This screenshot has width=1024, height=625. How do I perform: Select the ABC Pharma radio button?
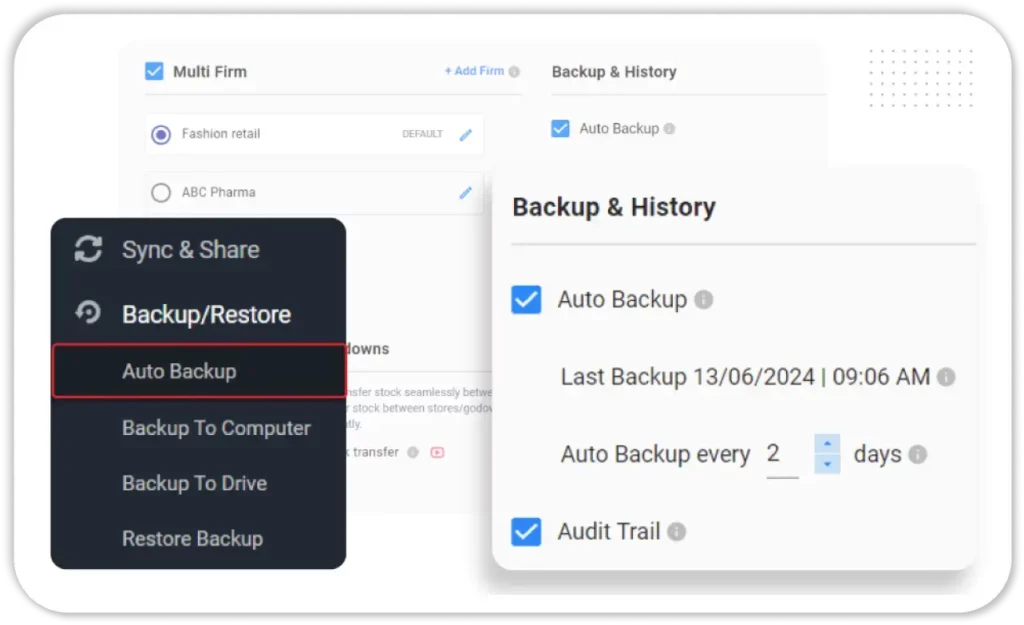161,193
